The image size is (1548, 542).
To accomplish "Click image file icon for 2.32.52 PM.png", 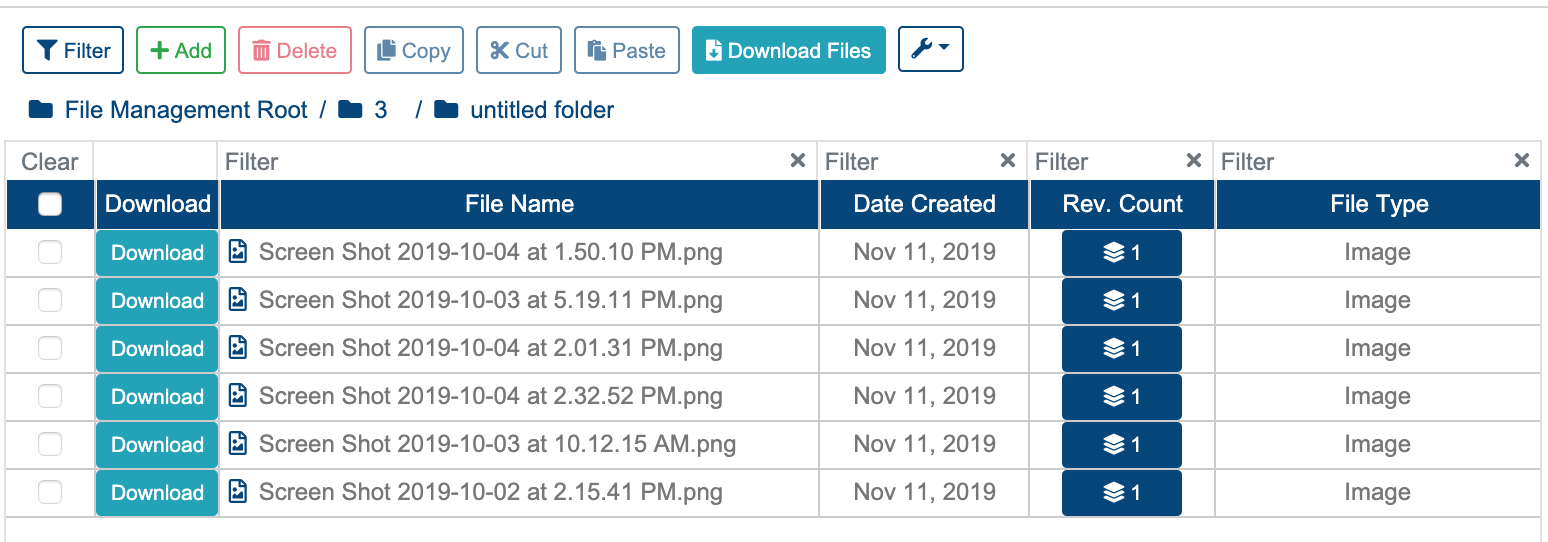I will tap(238, 395).
